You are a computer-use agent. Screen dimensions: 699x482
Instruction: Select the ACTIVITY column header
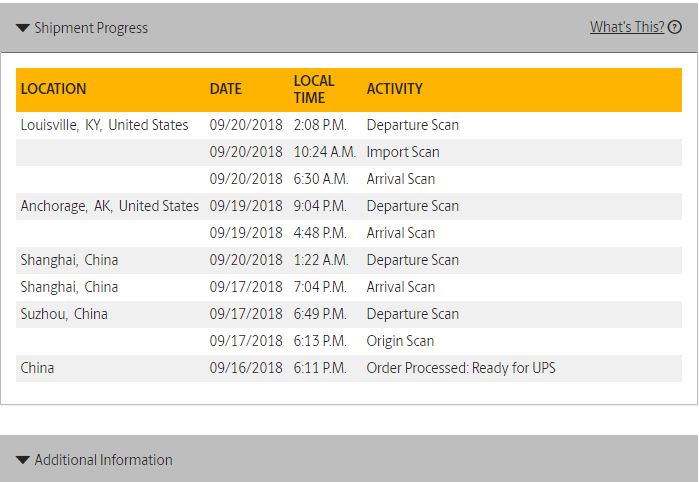(395, 89)
